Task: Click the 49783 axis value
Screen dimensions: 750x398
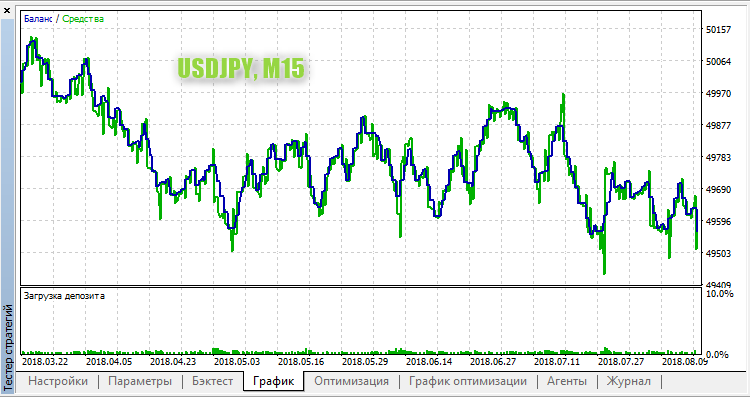Action: point(718,157)
